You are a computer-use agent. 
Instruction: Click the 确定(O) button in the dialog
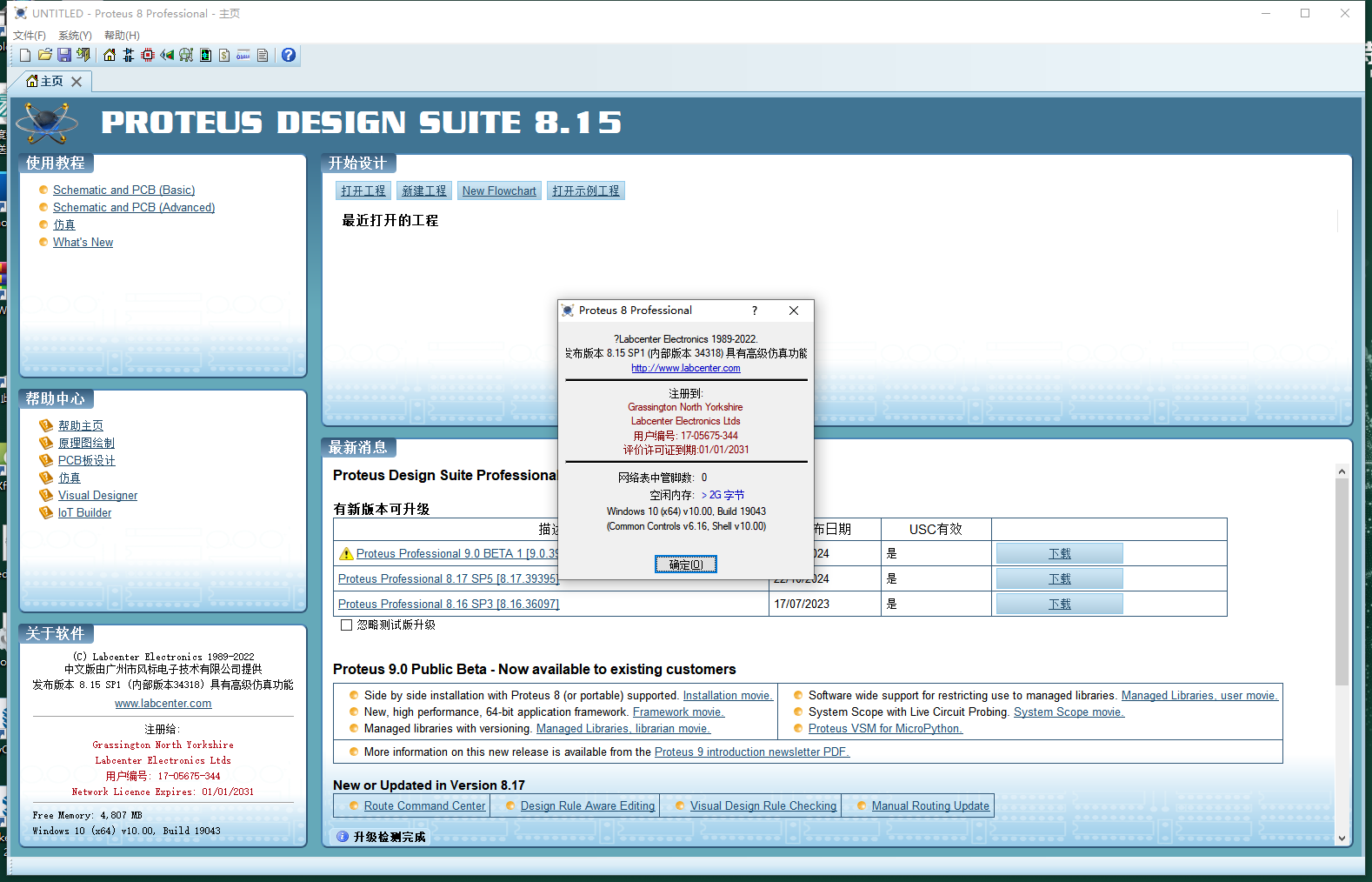[x=686, y=565]
